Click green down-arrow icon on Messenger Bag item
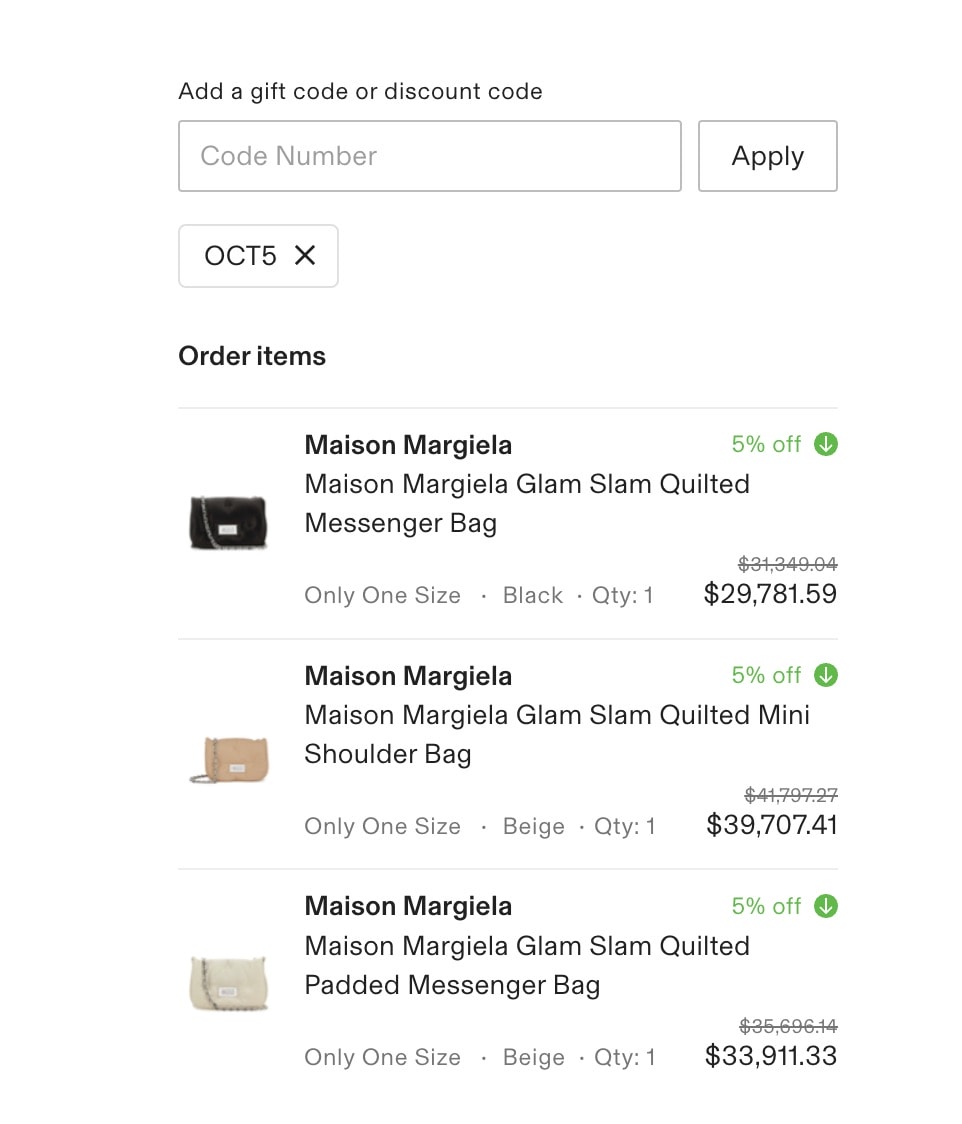The width and height of the screenshot is (962, 1124). (x=826, y=444)
